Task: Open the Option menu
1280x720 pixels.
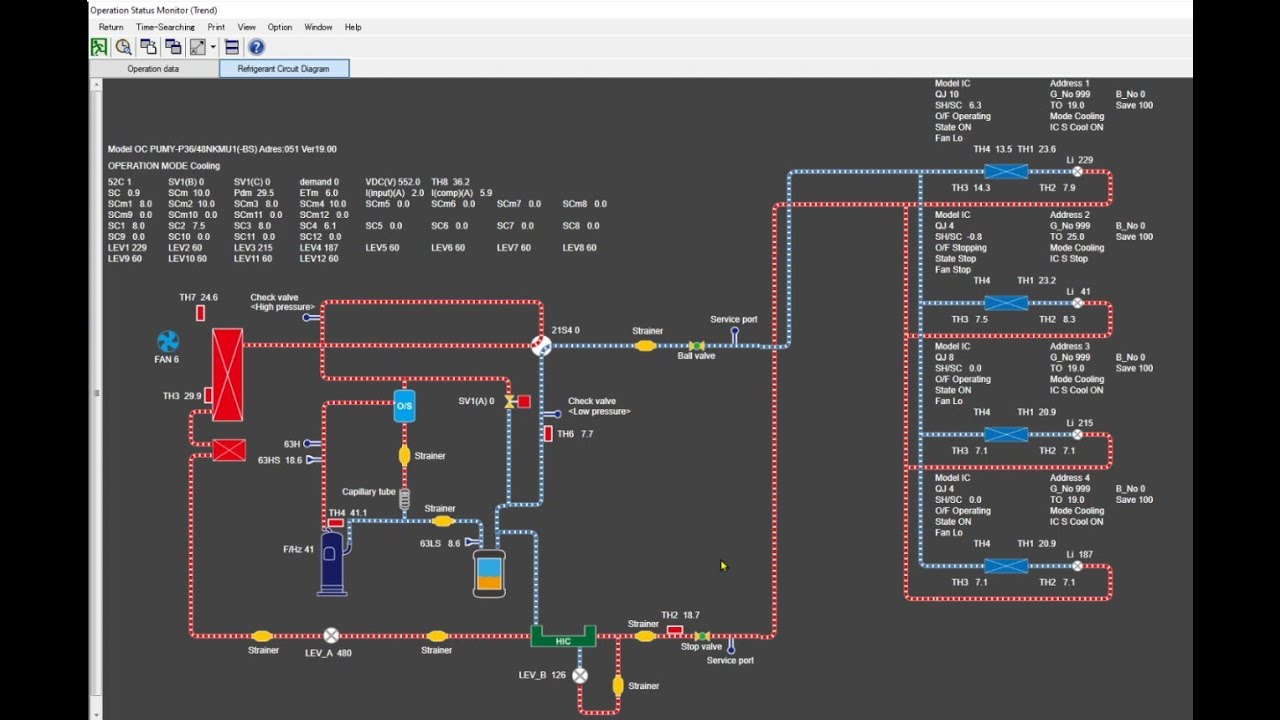Action: (280, 27)
